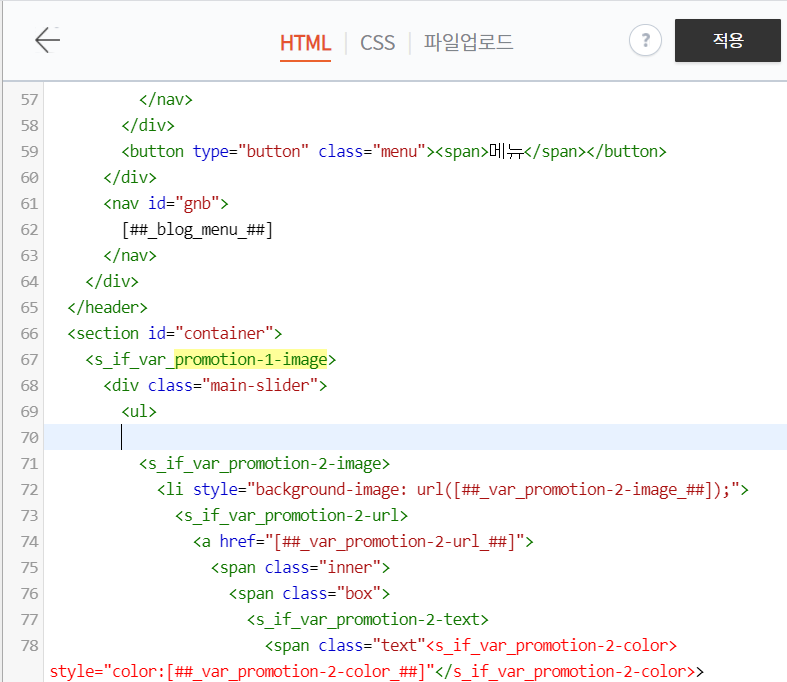Click the </div> tag on line 64
The height and width of the screenshot is (682, 787).
click(112, 282)
